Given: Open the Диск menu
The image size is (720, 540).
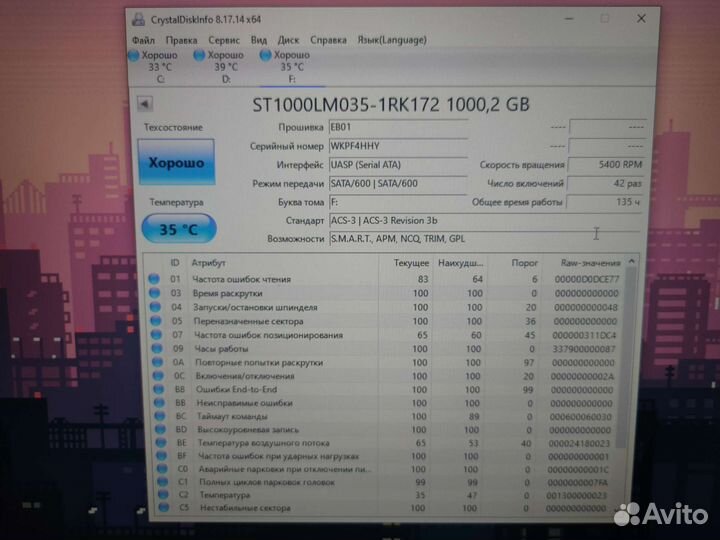Looking at the screenshot, I should (x=288, y=40).
